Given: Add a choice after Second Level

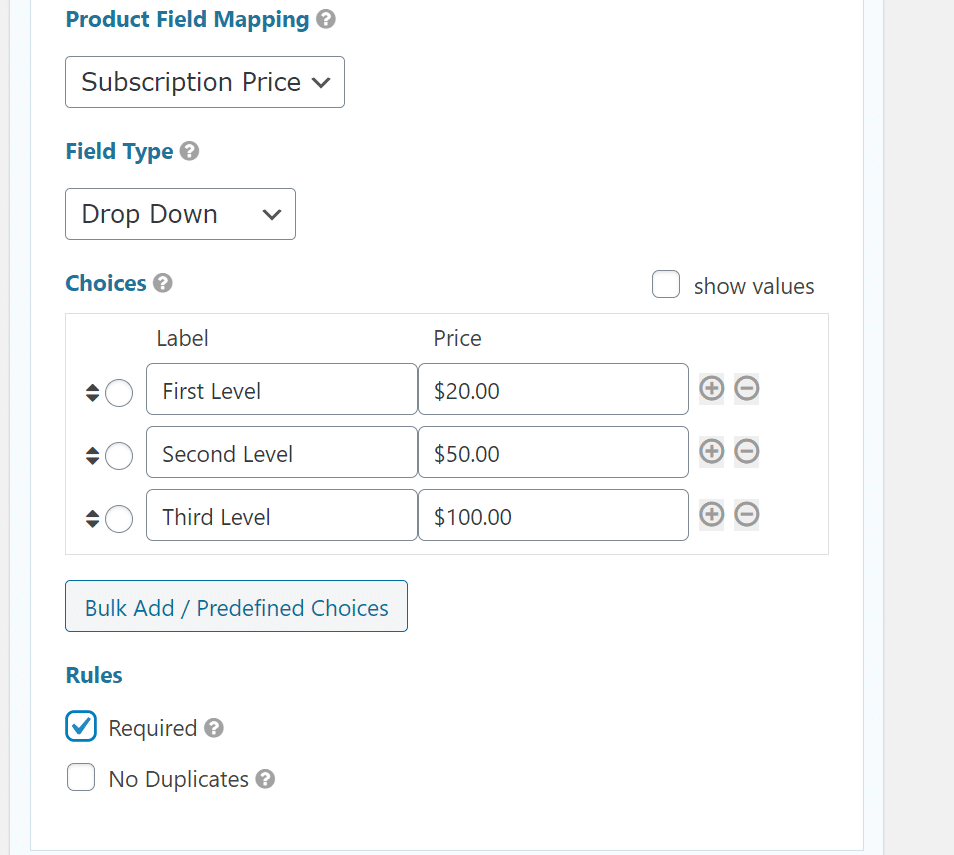Looking at the screenshot, I should (711, 451).
